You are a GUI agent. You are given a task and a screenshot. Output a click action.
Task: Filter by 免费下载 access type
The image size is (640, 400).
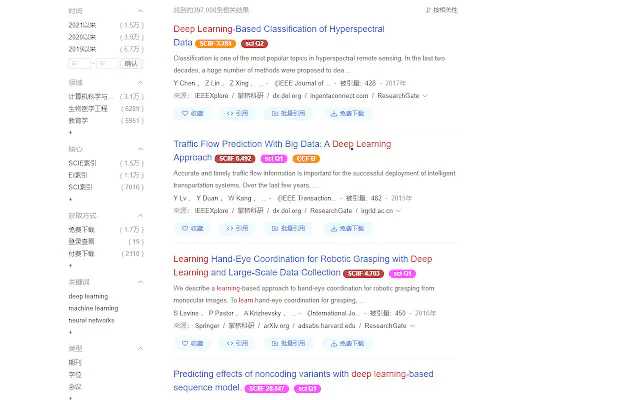82,230
